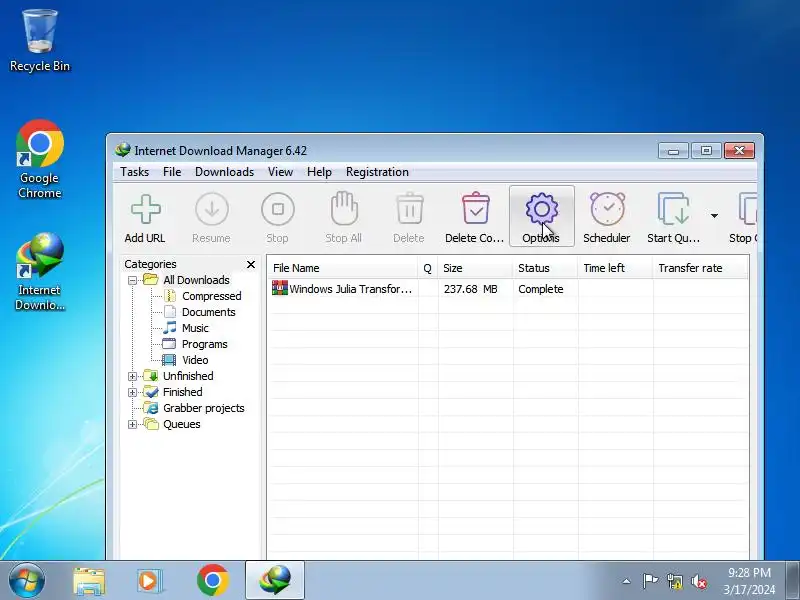Screen dimensions: 800x600
Task: Click the network tray icon
Action: point(674,581)
